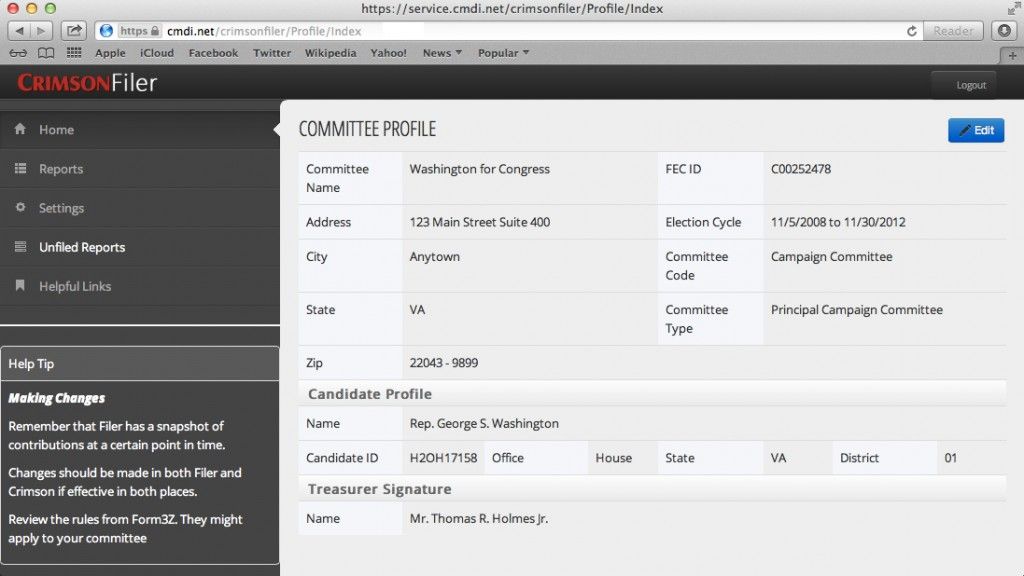
Task: Reload the page with refresh icon
Action: pos(912,31)
